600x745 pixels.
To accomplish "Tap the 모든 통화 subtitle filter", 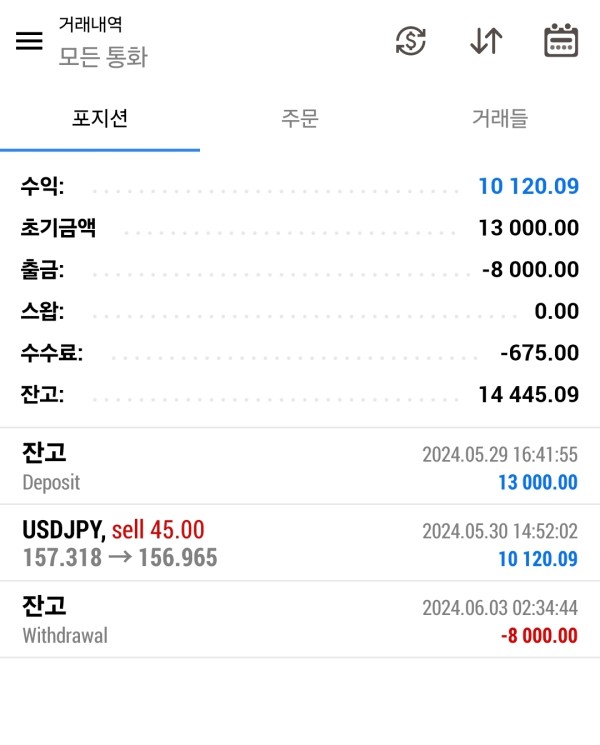I will [x=103, y=57].
